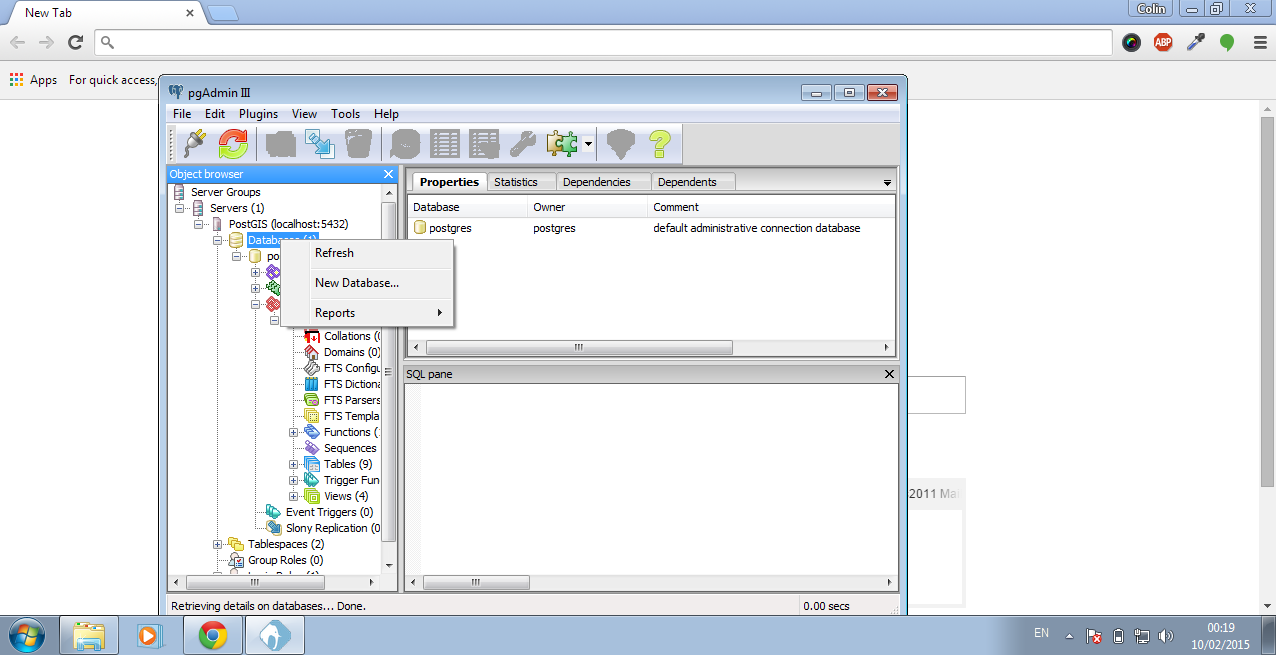Choose New Database... from the context menu
This screenshot has width=1276, height=655.
368,283
